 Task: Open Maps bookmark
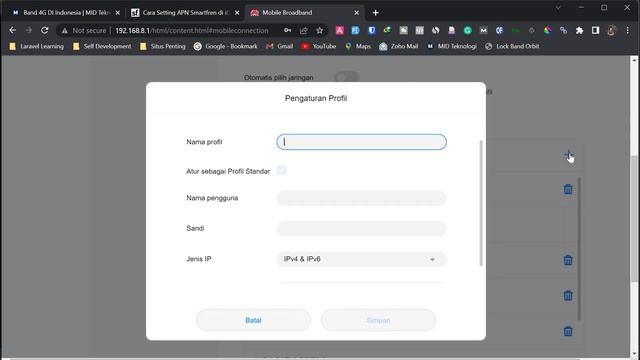358,47
